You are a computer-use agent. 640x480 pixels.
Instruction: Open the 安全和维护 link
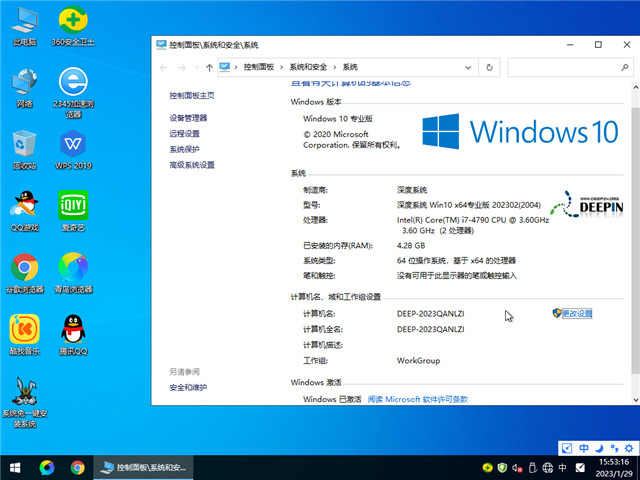pos(188,387)
